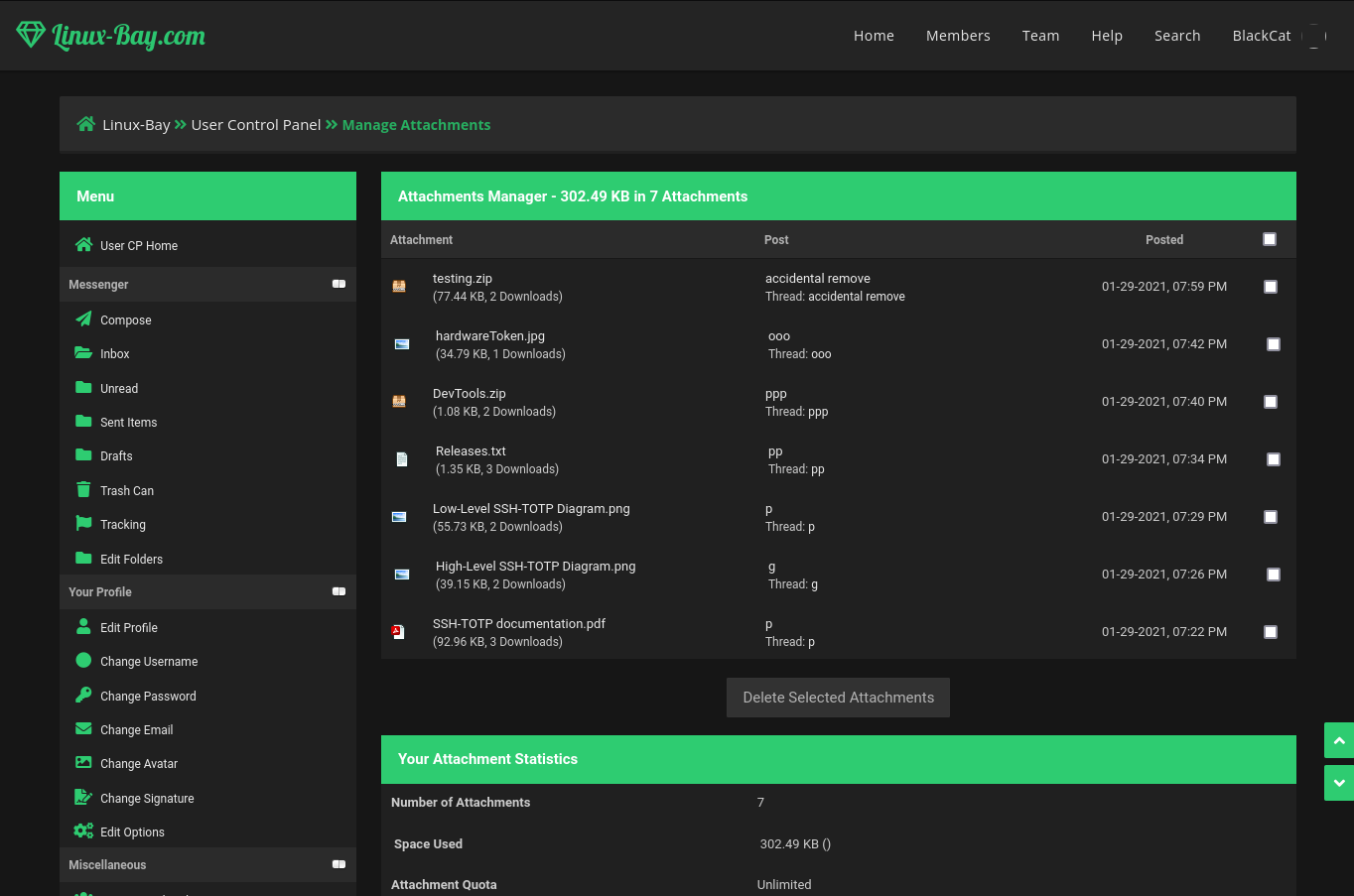The width and height of the screenshot is (1354, 896).
Task: Check the select-all checkbox in header
Action: coord(1269,239)
